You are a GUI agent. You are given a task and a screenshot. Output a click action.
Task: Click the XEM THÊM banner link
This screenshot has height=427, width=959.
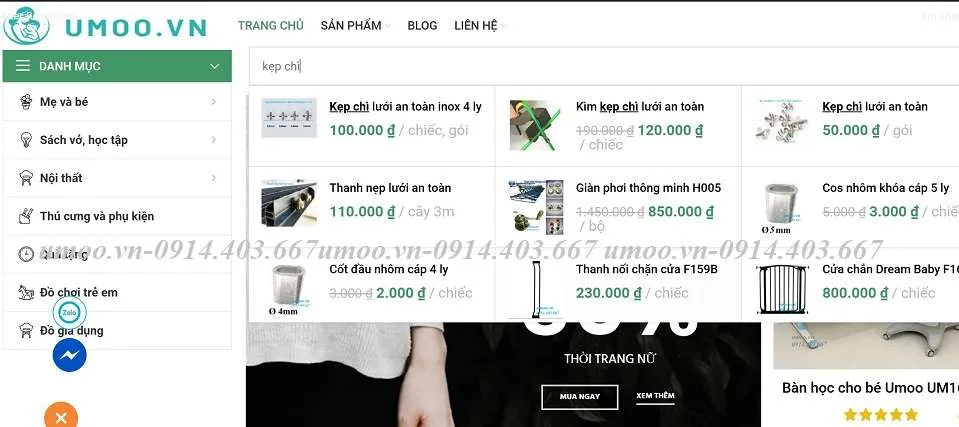click(655, 396)
